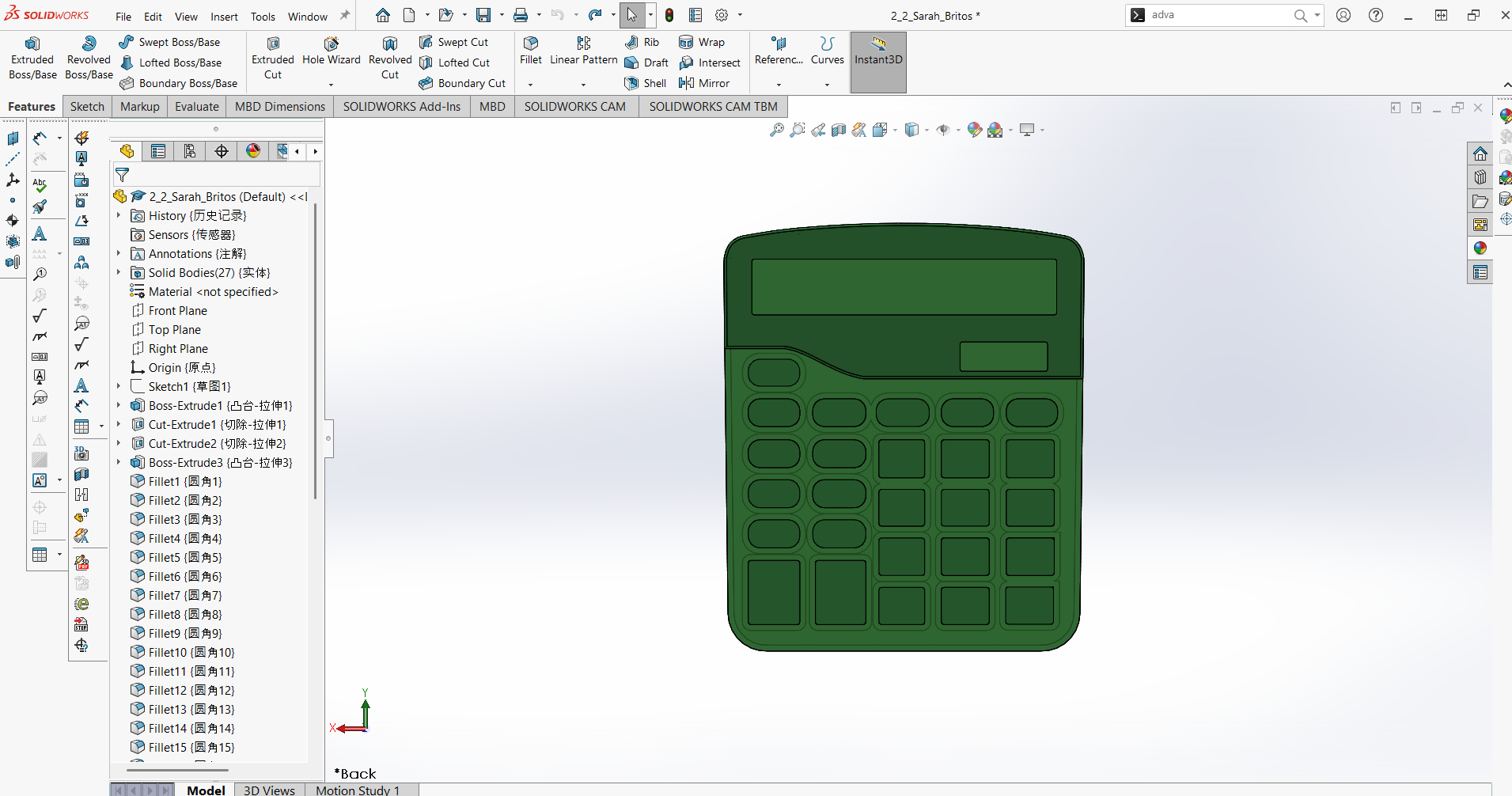Screen dimensions: 1512x796
Task: Choose the Swept Cut tool
Action: [x=453, y=42]
